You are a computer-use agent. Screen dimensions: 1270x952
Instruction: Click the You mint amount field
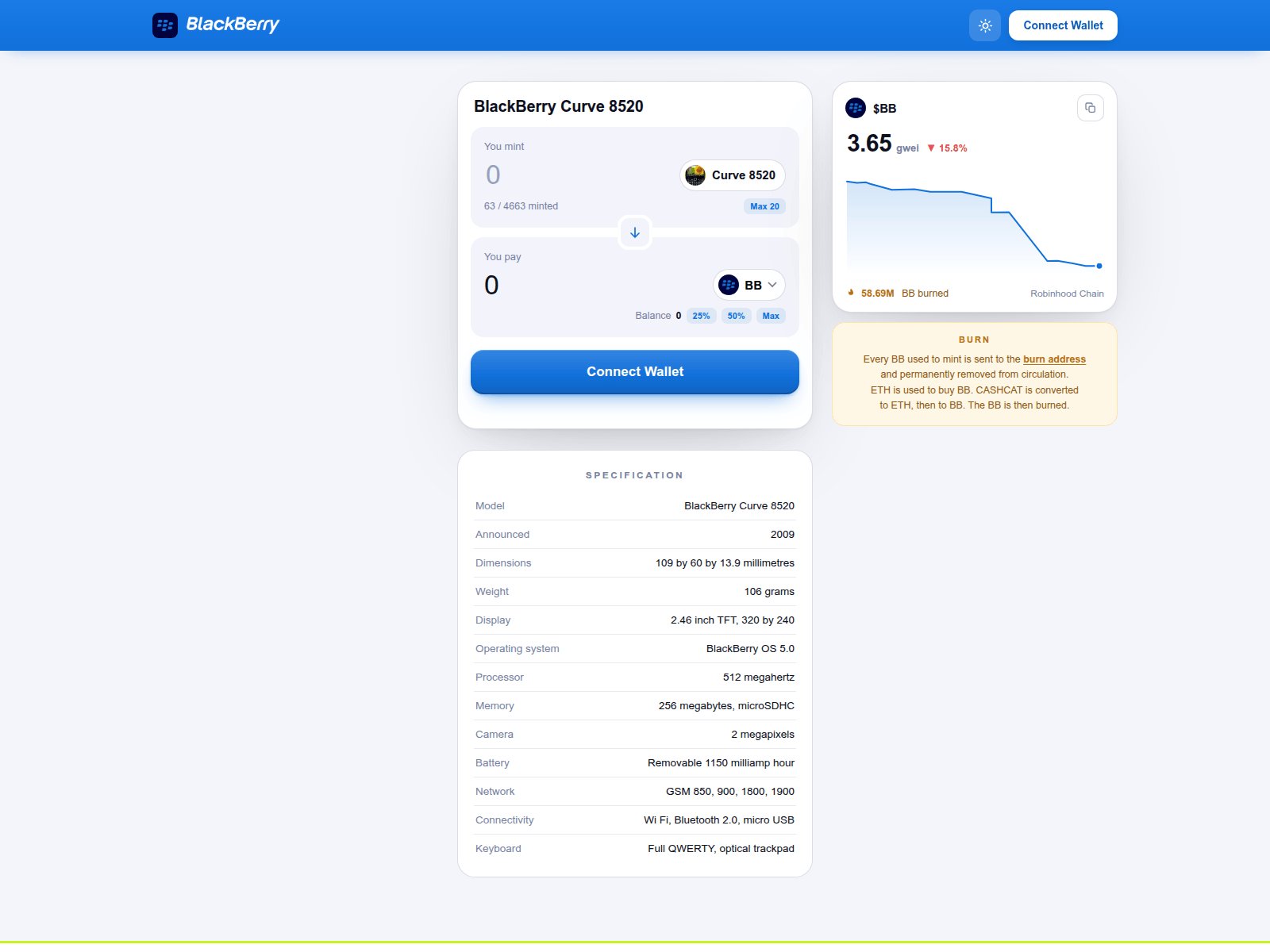[577, 175]
